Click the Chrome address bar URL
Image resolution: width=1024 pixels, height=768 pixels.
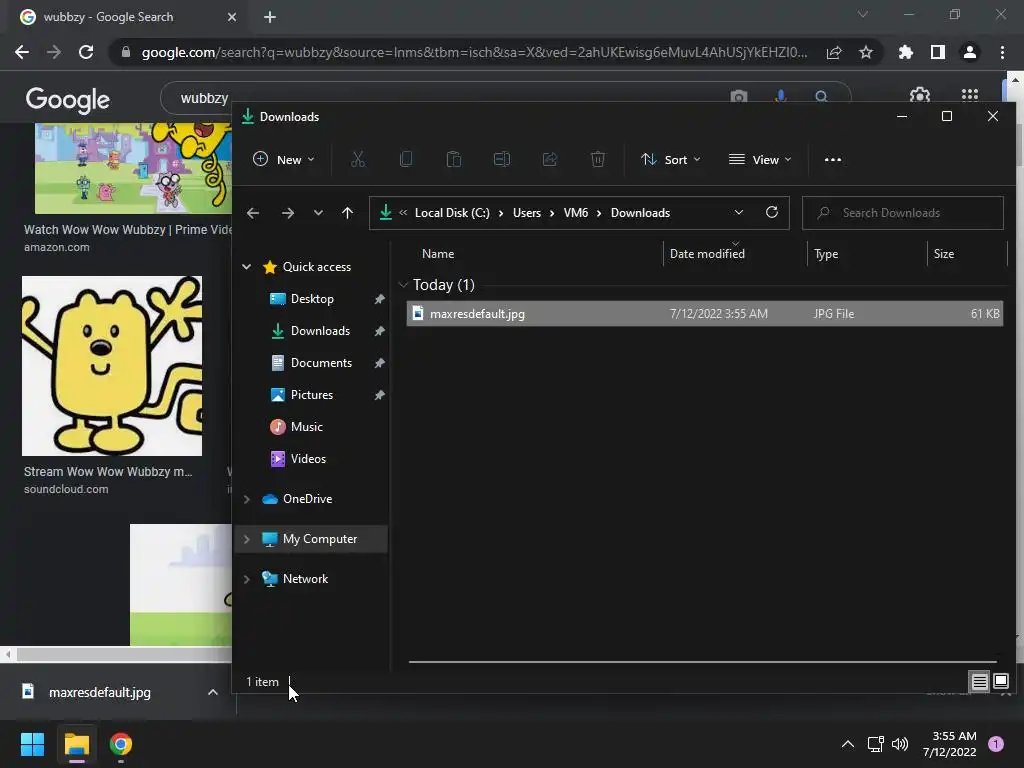point(474,52)
